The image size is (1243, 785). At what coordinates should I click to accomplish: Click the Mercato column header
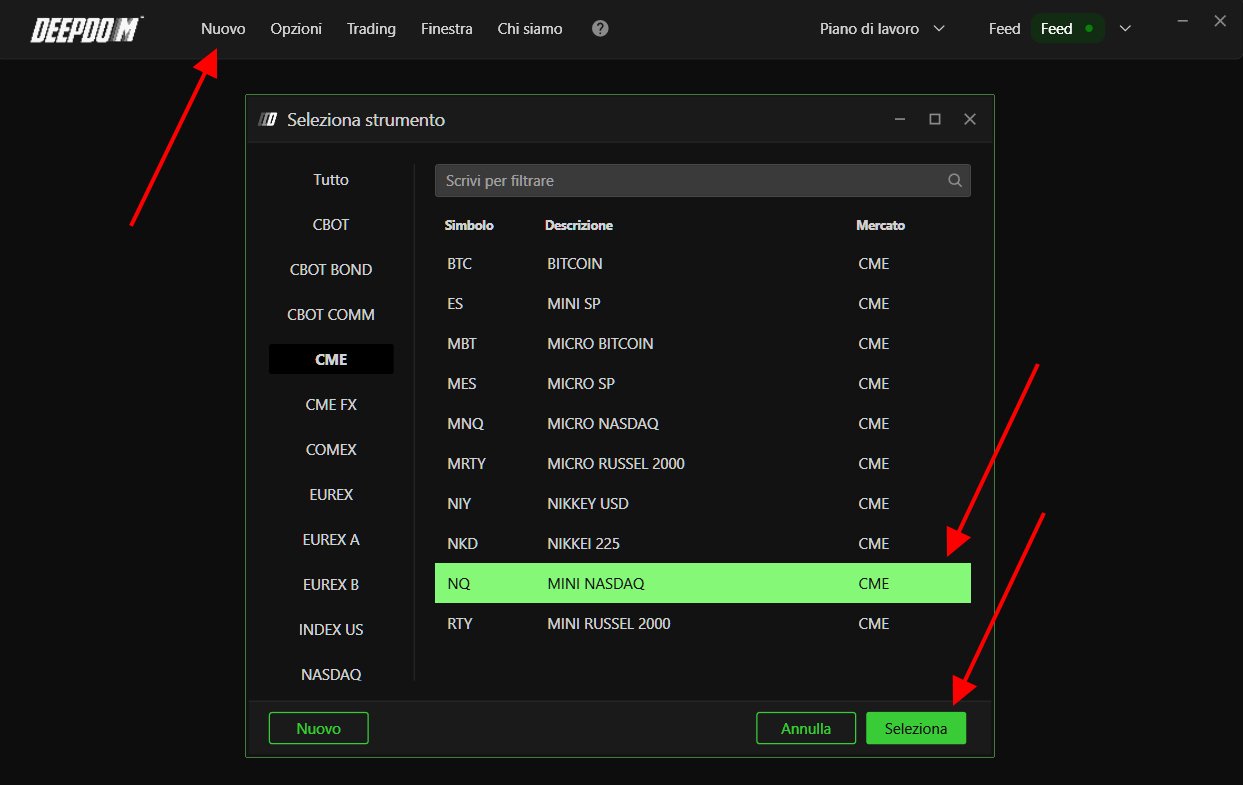point(881,226)
